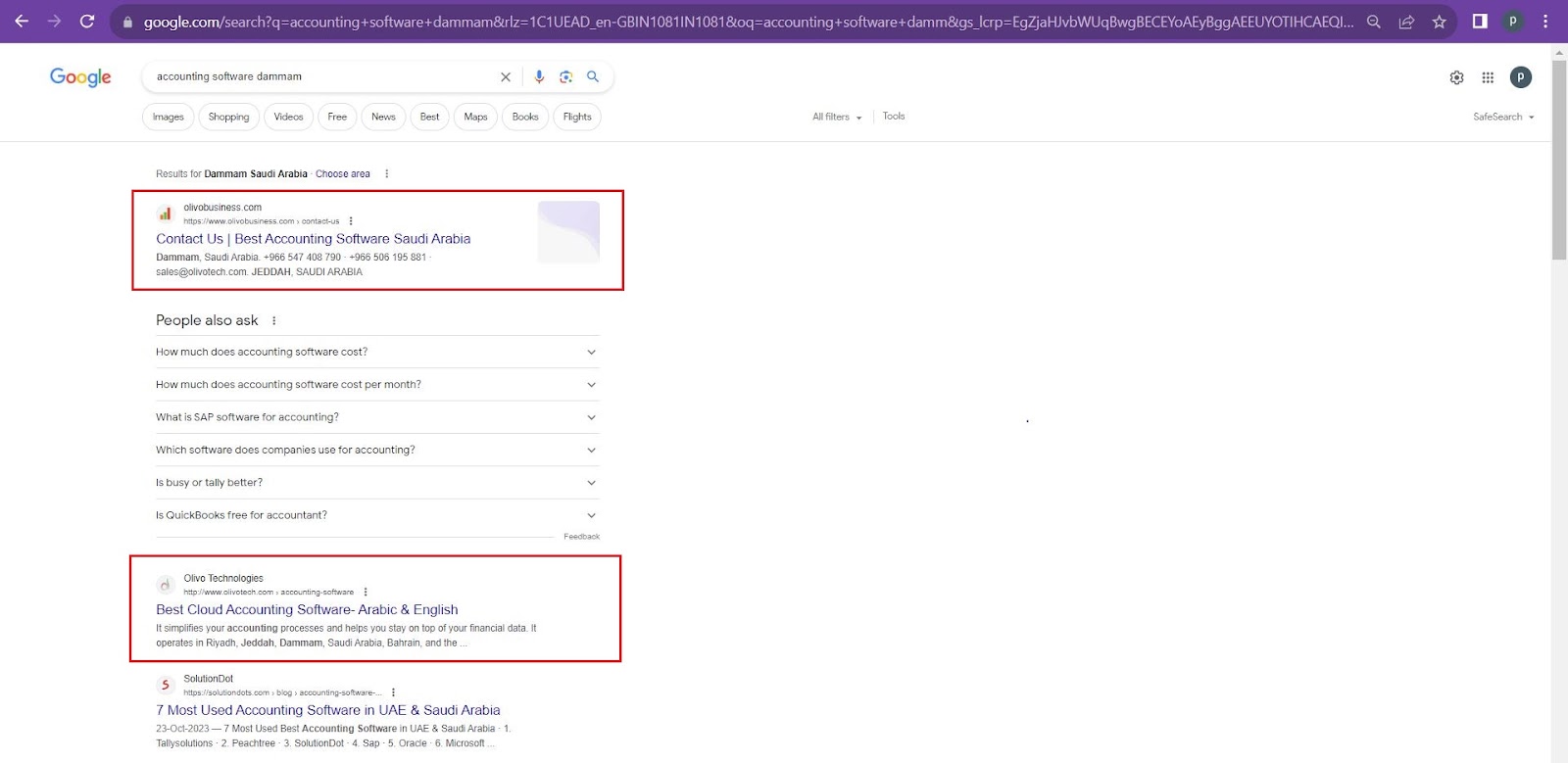Expand accounting software cost per month question
Viewport: 1568px width, 763px height.
(377, 384)
